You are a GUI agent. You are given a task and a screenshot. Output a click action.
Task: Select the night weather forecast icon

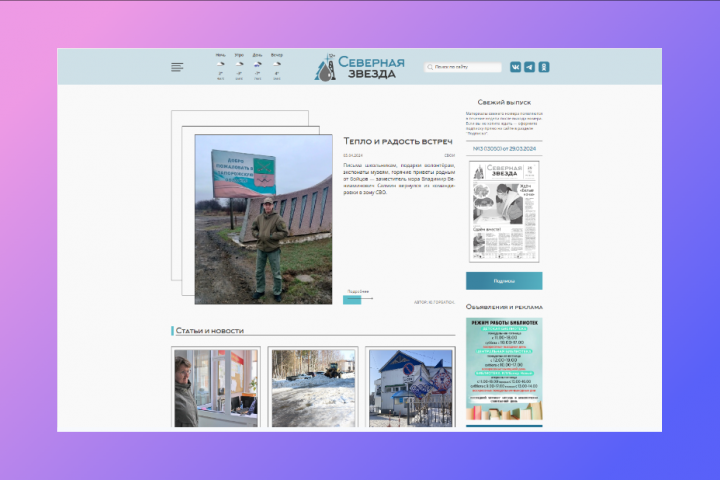[220, 64]
